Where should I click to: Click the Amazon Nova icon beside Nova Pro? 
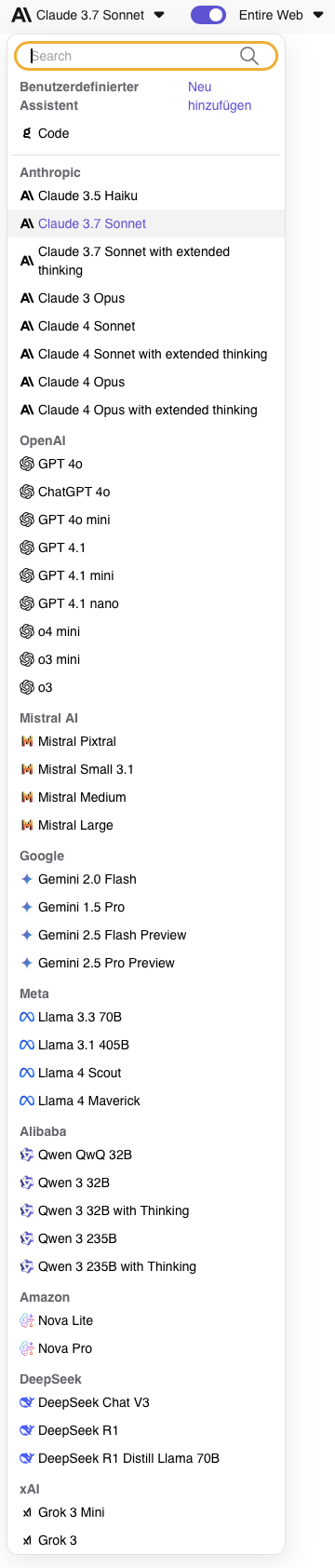pos(27,1348)
